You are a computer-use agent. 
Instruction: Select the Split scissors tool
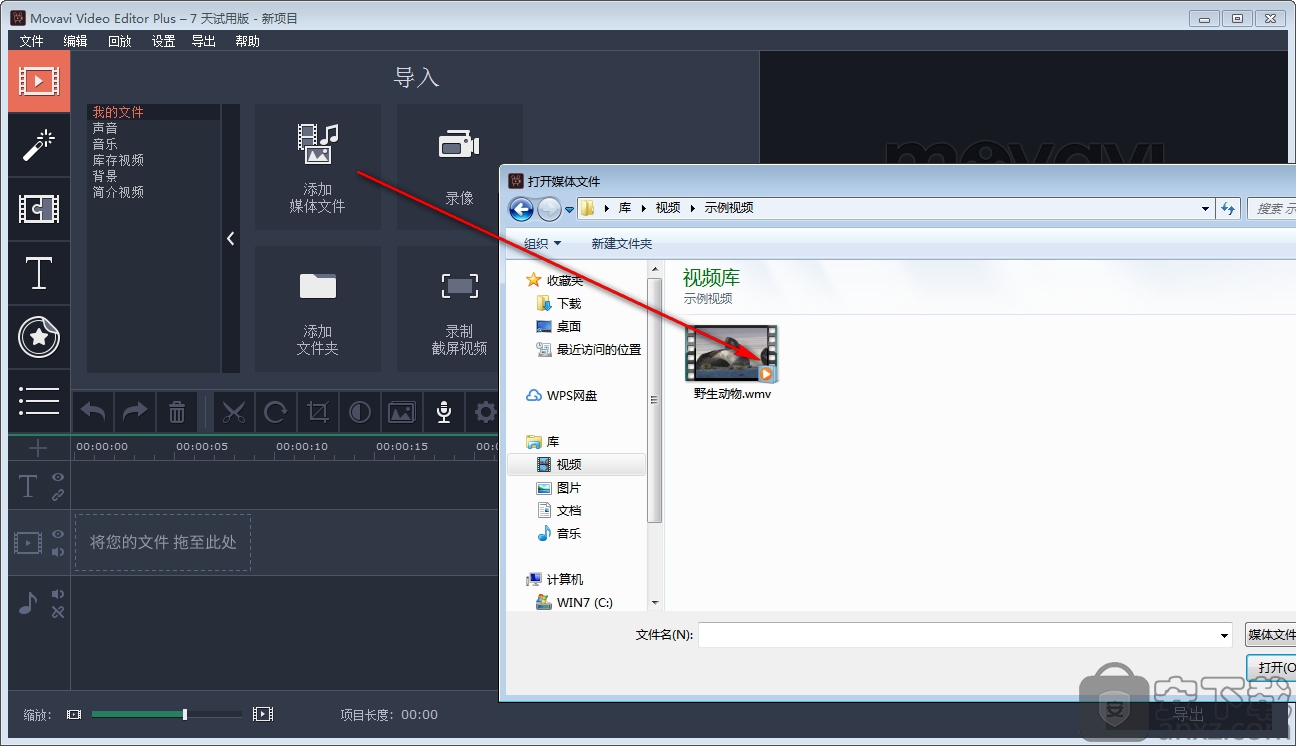coord(234,411)
